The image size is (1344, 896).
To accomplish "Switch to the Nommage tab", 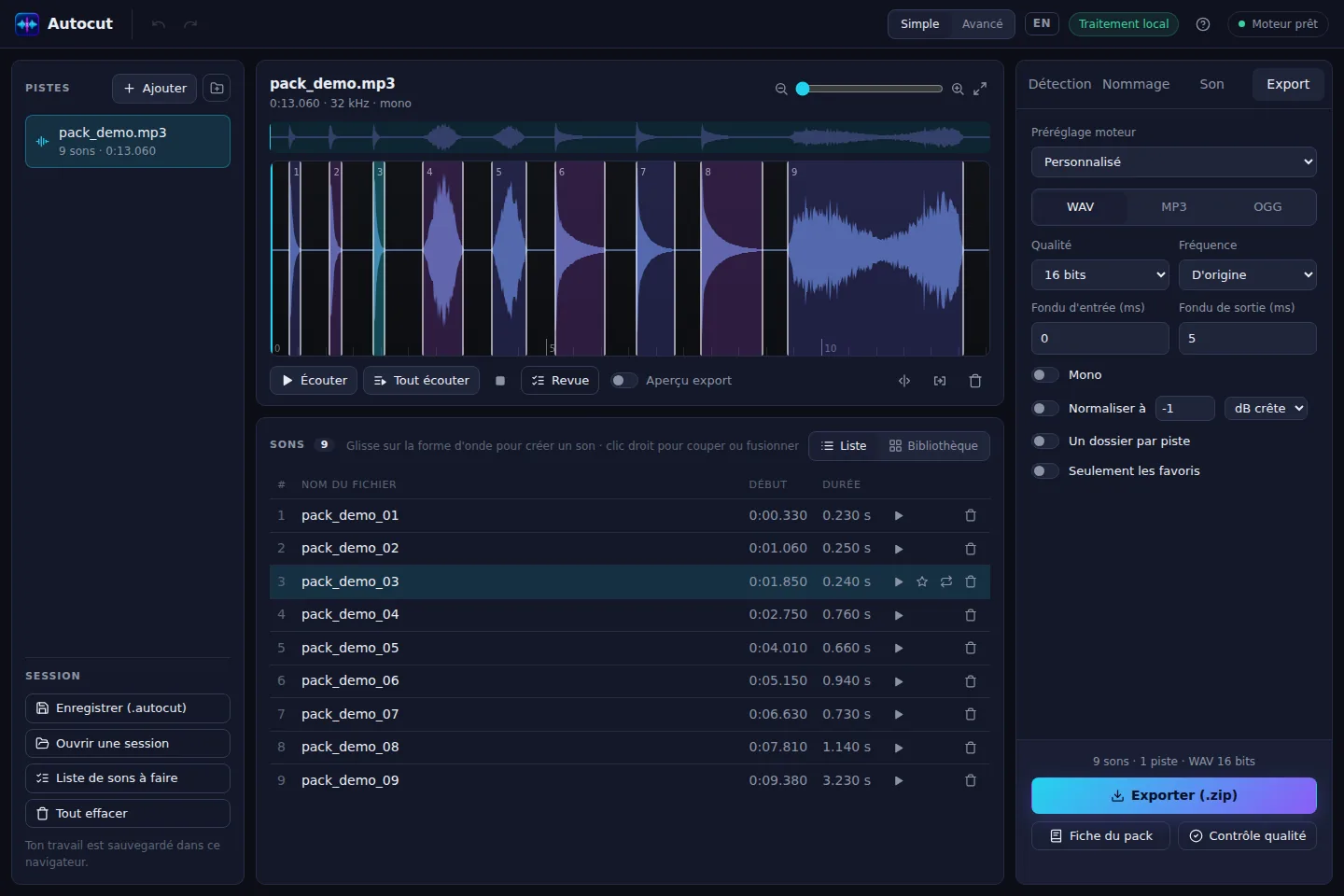I will pos(1136,84).
